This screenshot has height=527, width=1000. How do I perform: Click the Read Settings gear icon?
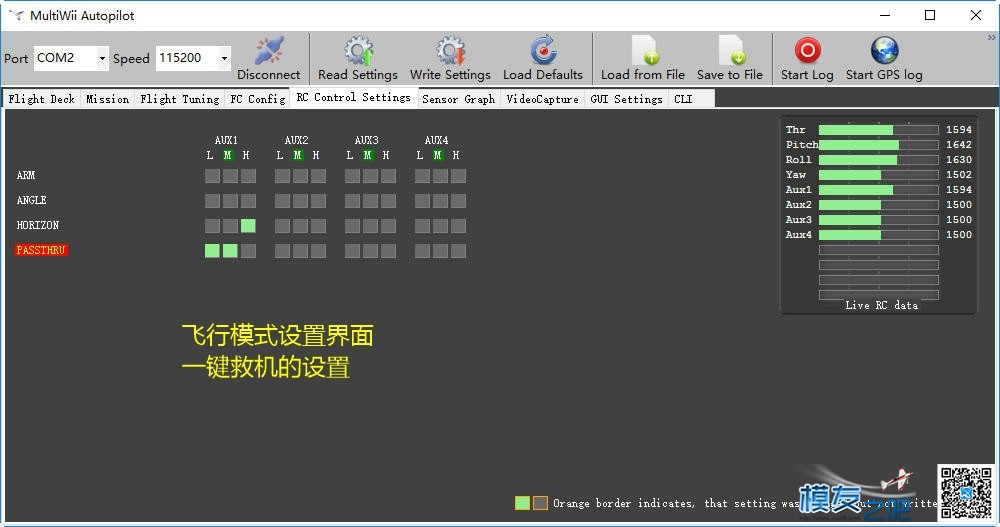[x=358, y=51]
